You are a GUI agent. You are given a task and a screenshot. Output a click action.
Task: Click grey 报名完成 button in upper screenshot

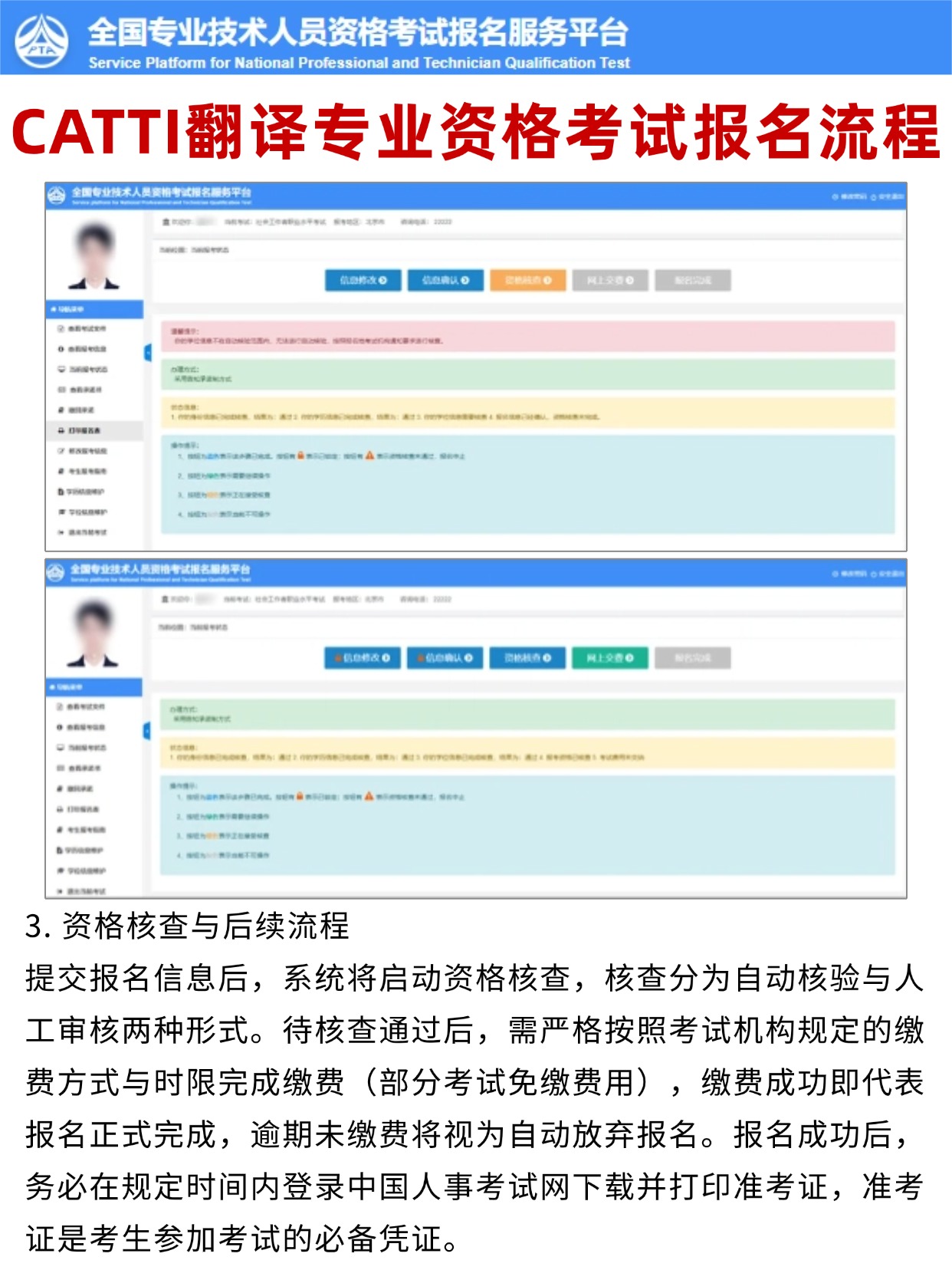(693, 281)
